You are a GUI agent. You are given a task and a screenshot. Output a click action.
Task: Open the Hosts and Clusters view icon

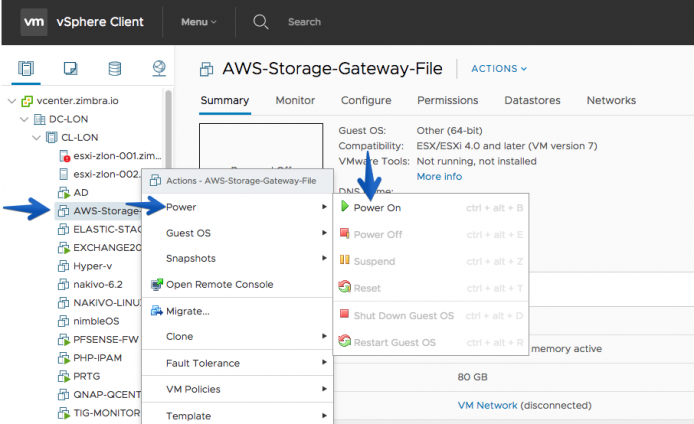point(26,69)
